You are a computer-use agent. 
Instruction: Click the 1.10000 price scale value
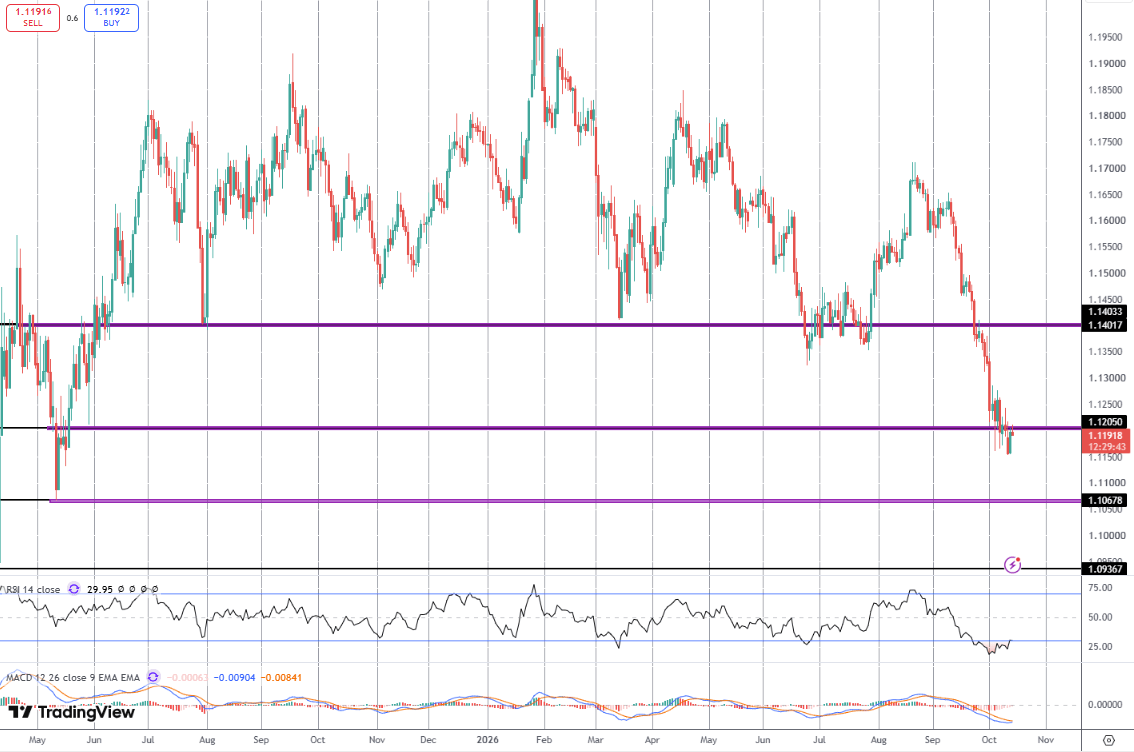click(1107, 536)
